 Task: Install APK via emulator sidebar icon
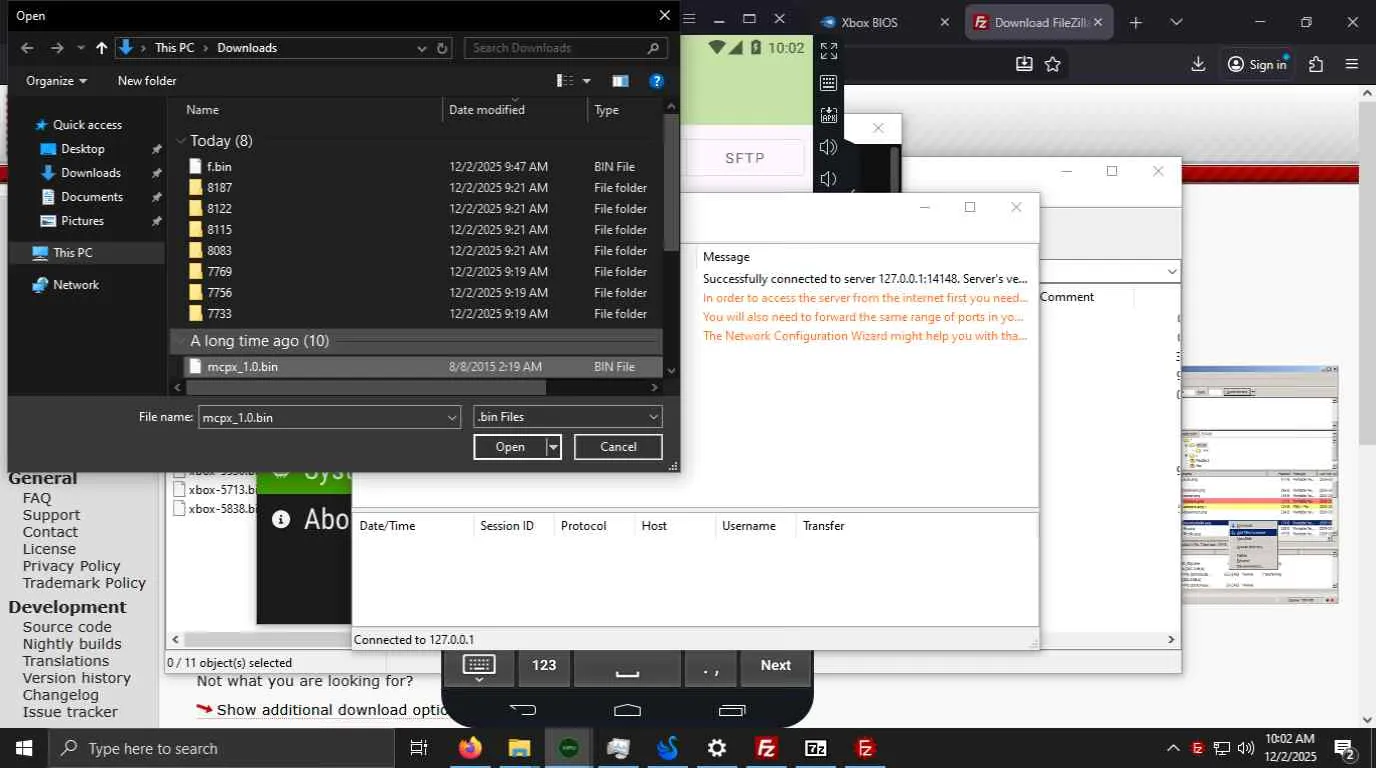828,115
